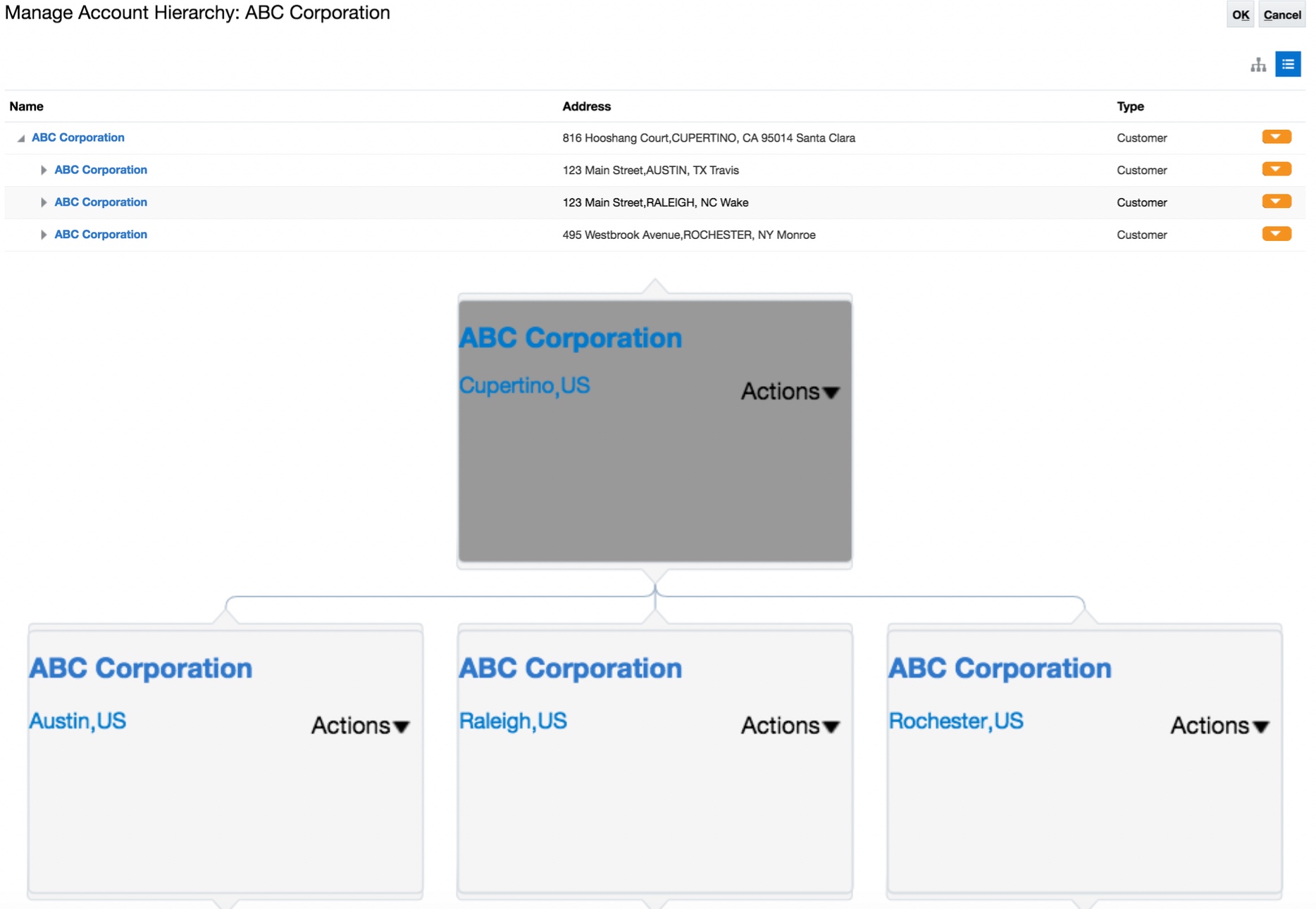
Task: Sort by the Address column header
Action: point(586,106)
